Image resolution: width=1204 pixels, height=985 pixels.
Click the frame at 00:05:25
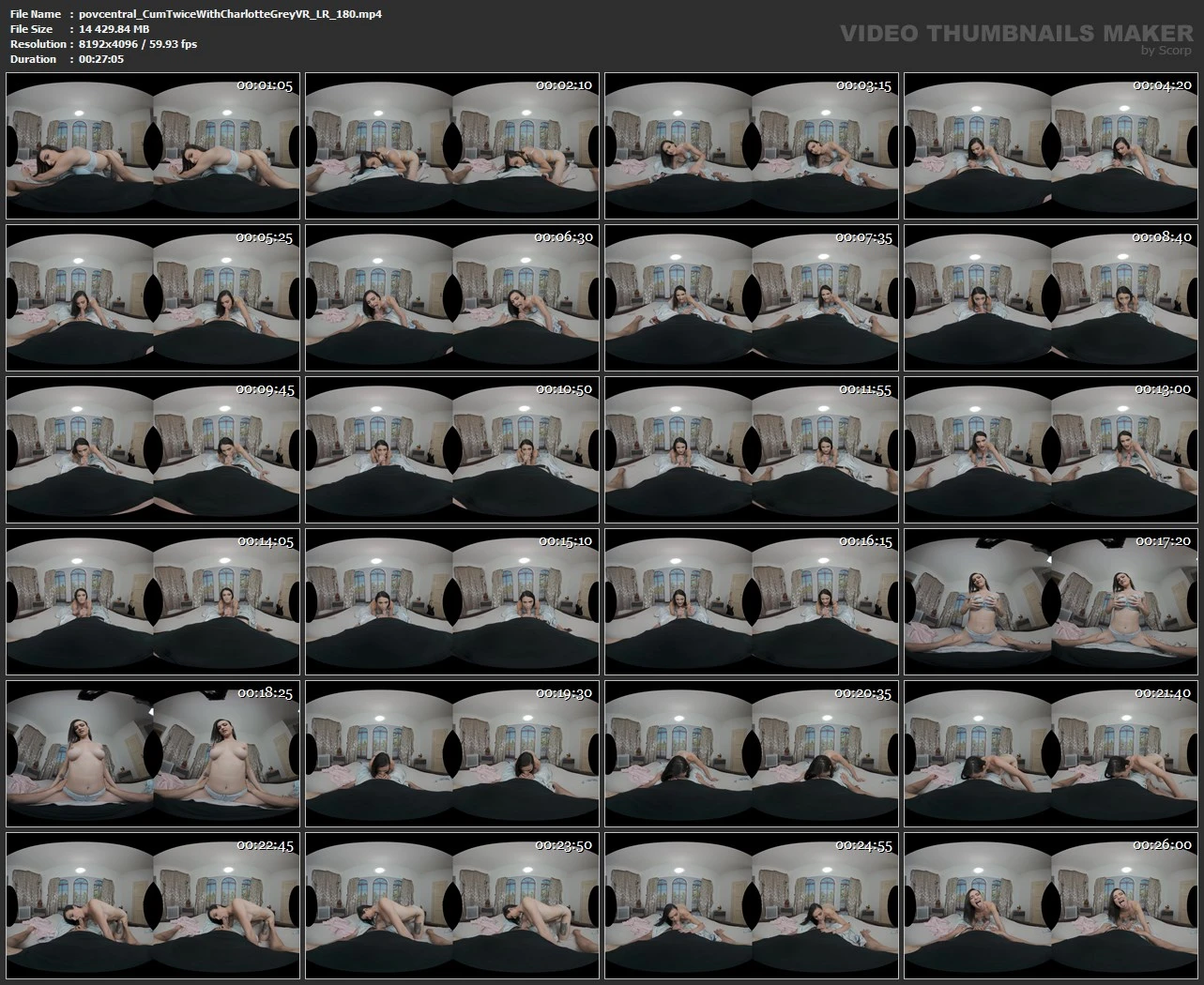(153, 297)
